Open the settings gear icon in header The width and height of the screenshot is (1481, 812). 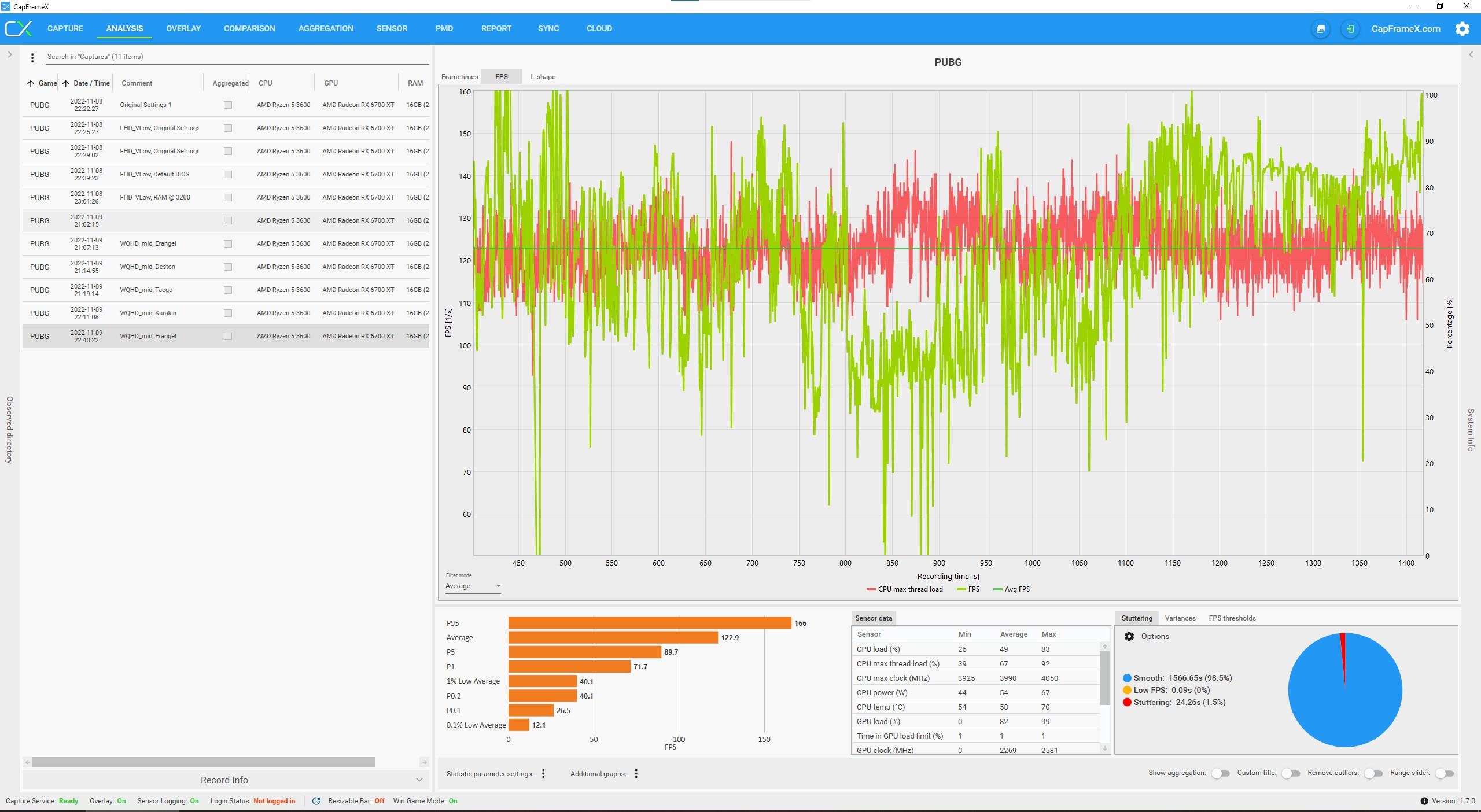click(1462, 29)
